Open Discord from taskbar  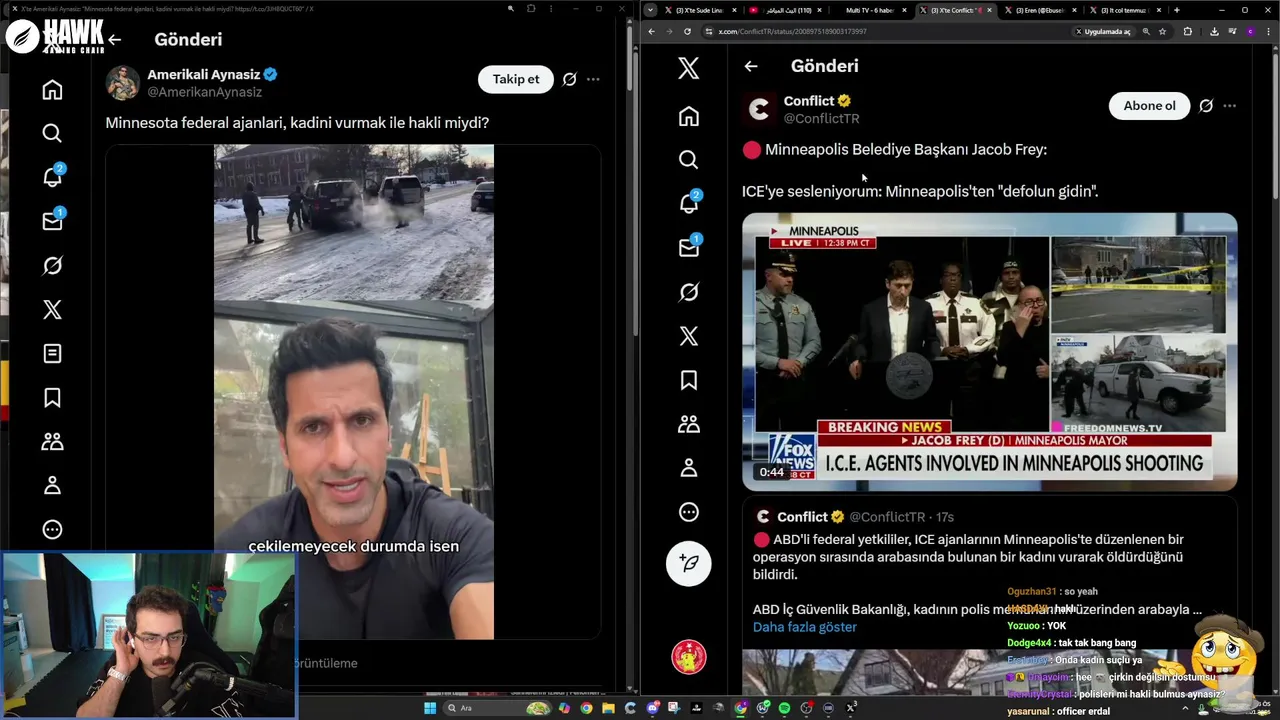pos(652,708)
